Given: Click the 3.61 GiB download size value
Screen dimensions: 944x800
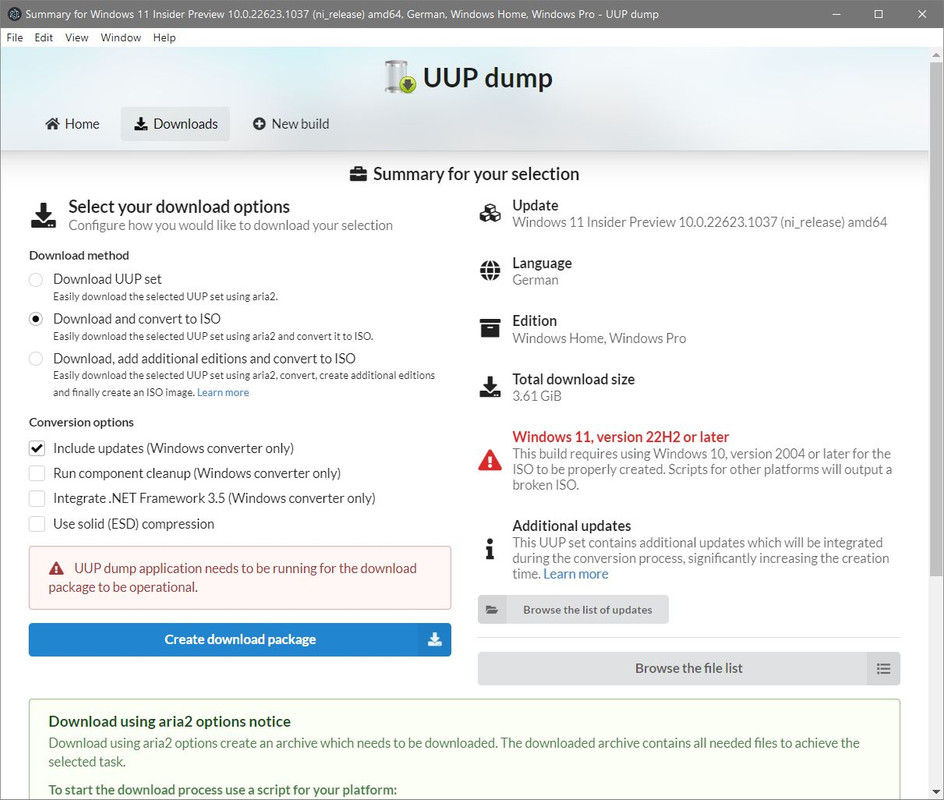Looking at the screenshot, I should 536,396.
